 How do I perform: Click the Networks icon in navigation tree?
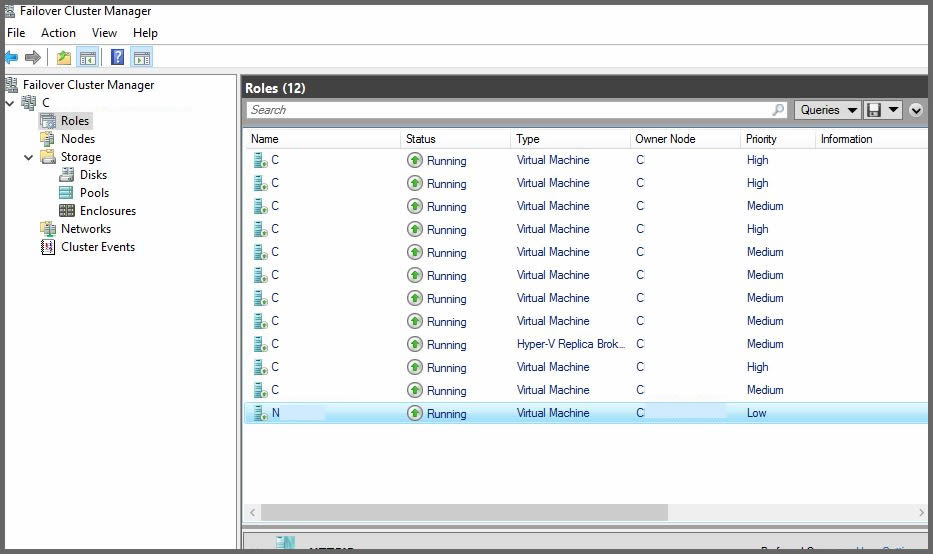coord(48,229)
